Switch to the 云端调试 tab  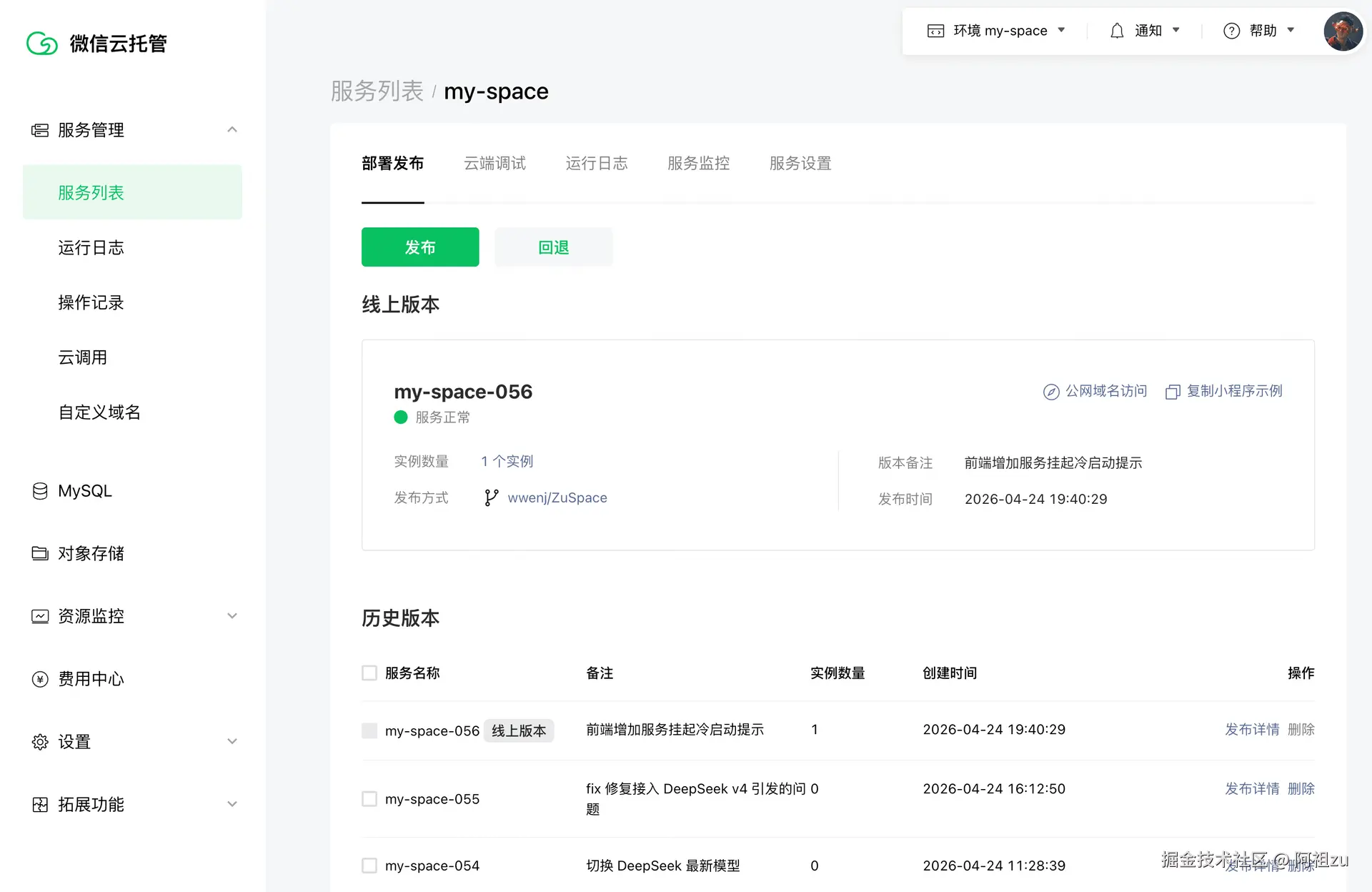(494, 163)
